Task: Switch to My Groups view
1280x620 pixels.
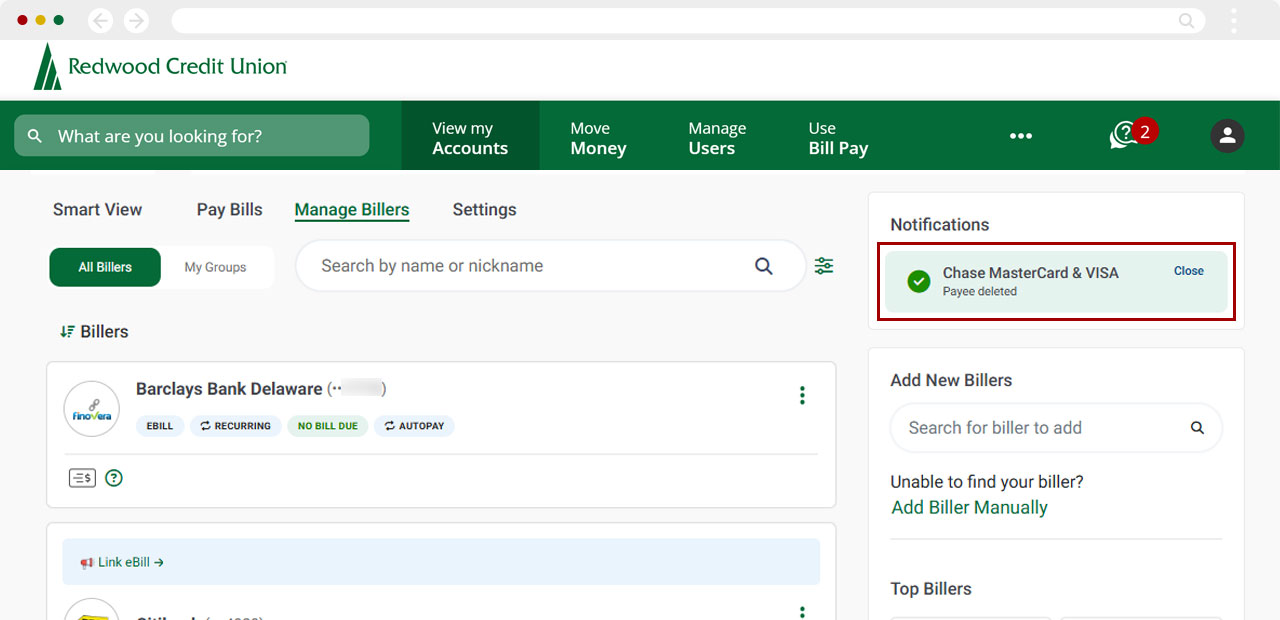Action: 216,267
